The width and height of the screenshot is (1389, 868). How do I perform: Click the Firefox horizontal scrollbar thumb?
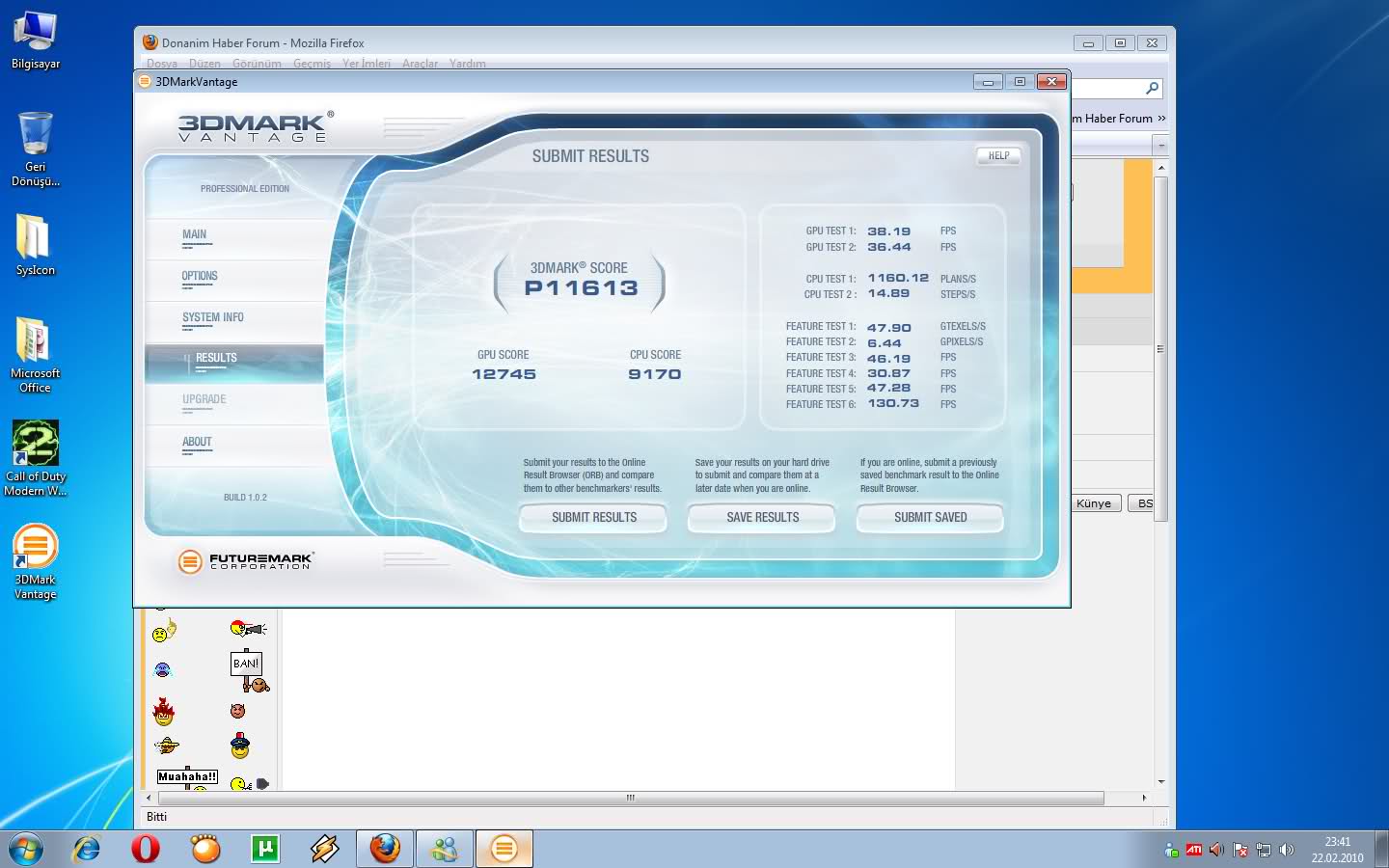631,798
